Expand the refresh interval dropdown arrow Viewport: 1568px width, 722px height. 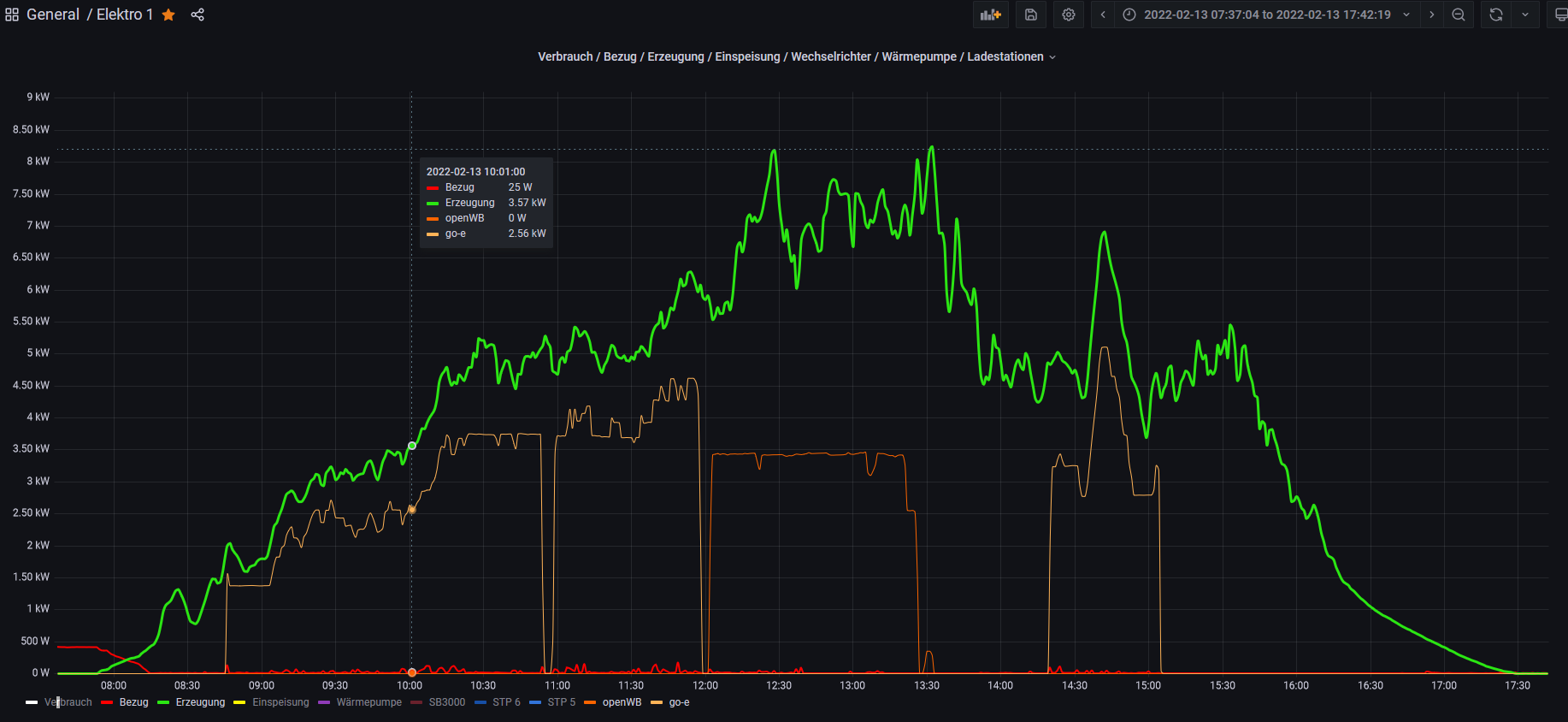click(x=1524, y=15)
